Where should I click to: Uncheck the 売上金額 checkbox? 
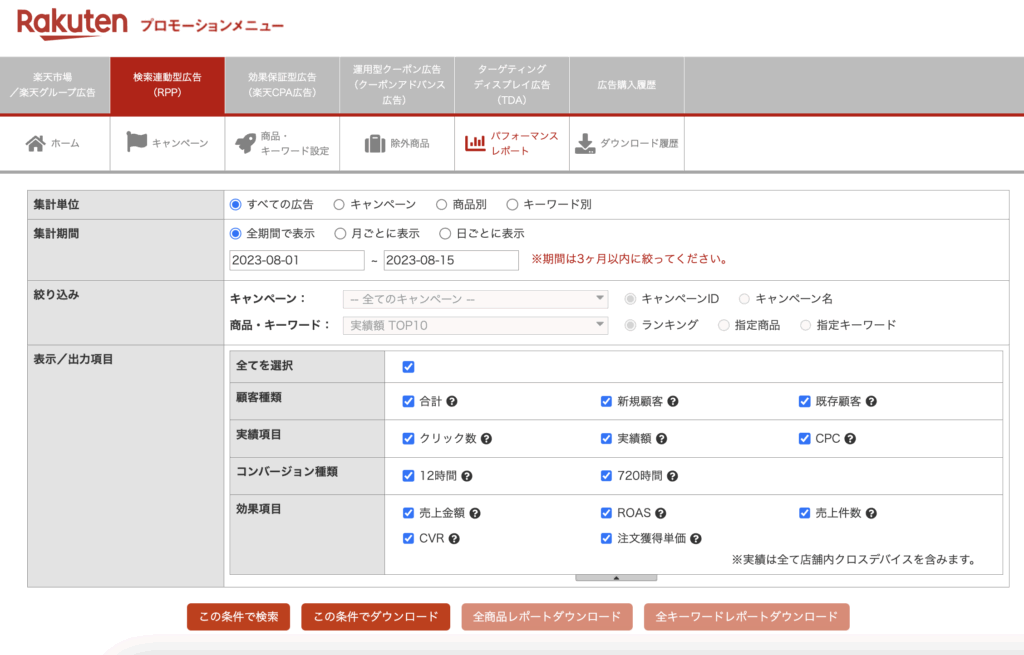[409, 513]
